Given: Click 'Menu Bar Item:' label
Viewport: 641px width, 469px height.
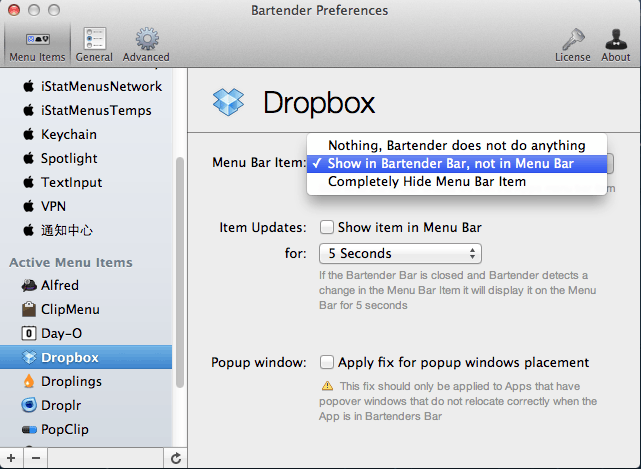Looking at the screenshot, I should 259,163.
